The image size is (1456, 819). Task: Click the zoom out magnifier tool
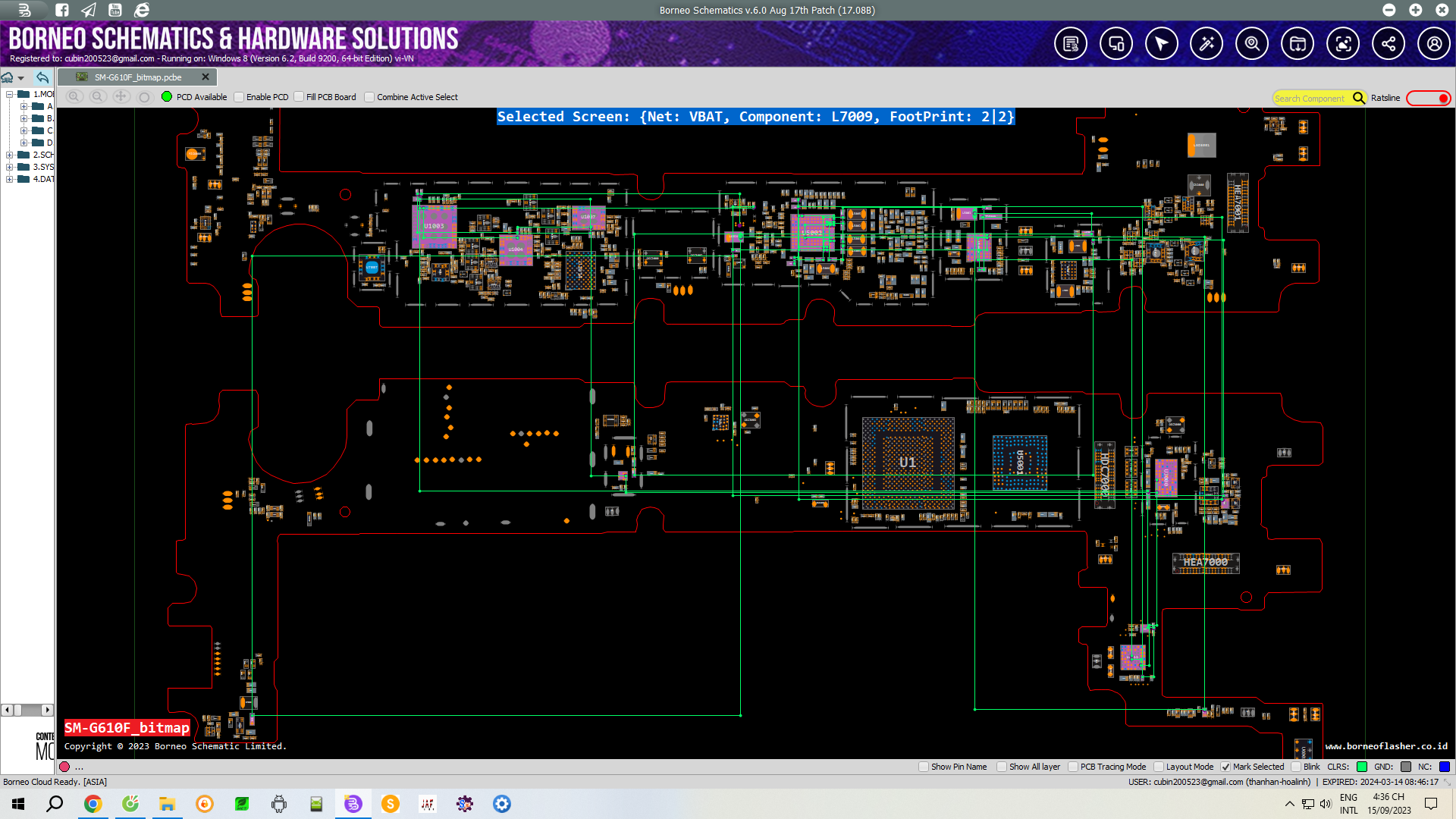[97, 97]
